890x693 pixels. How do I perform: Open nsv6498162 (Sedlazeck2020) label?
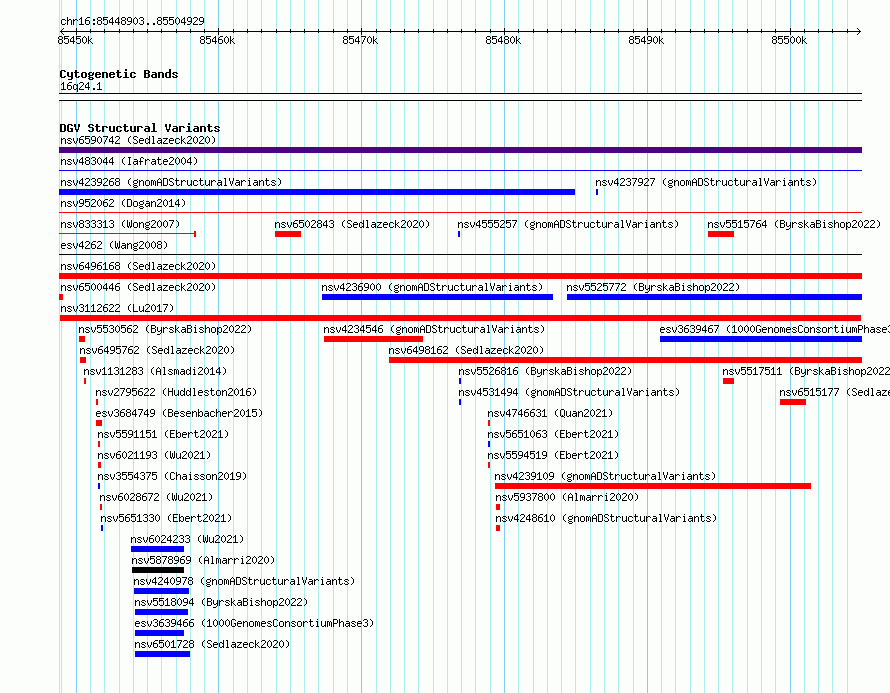click(x=466, y=350)
